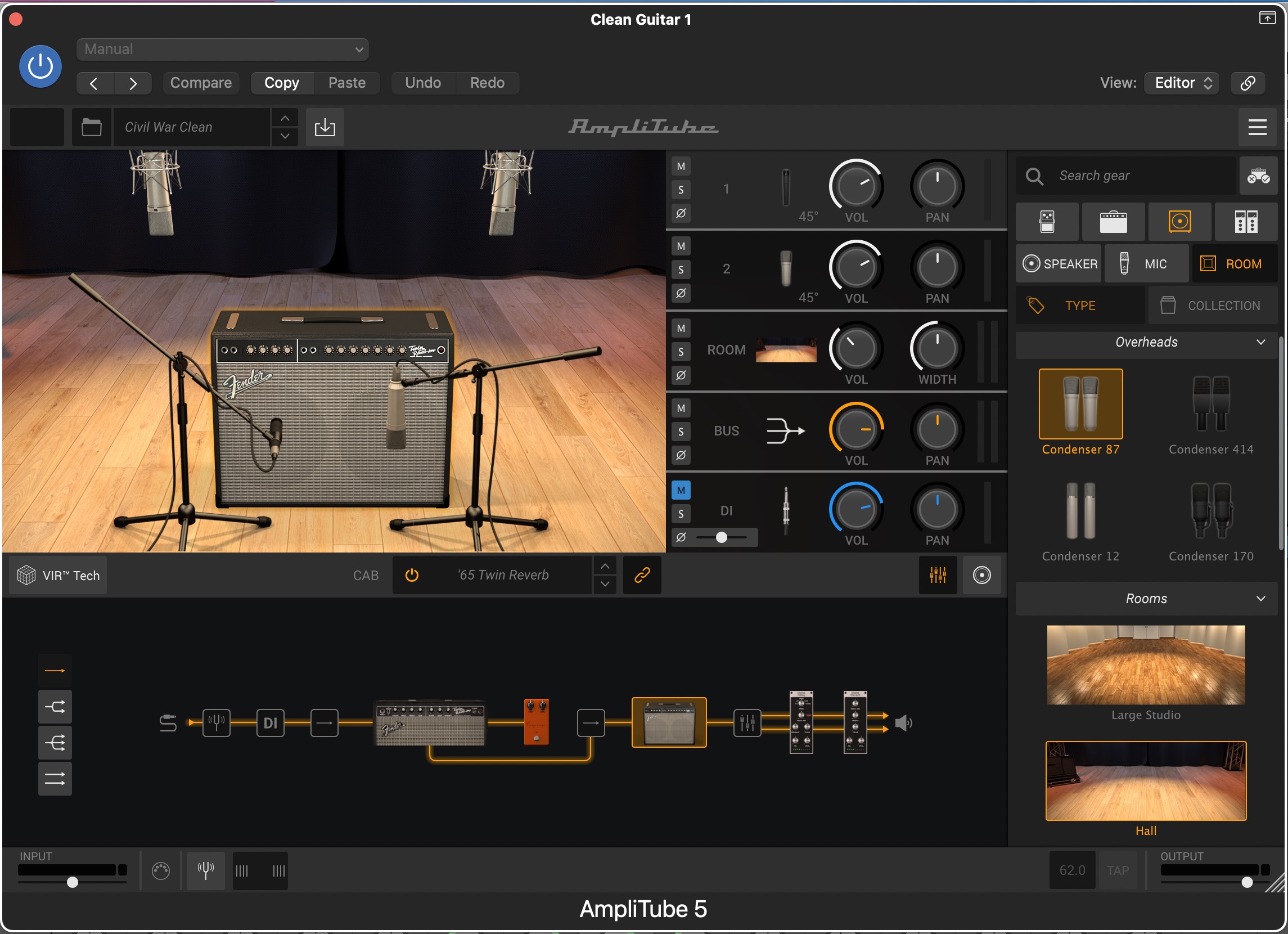
Task: Select the second rack unit in chain
Action: tap(855, 722)
